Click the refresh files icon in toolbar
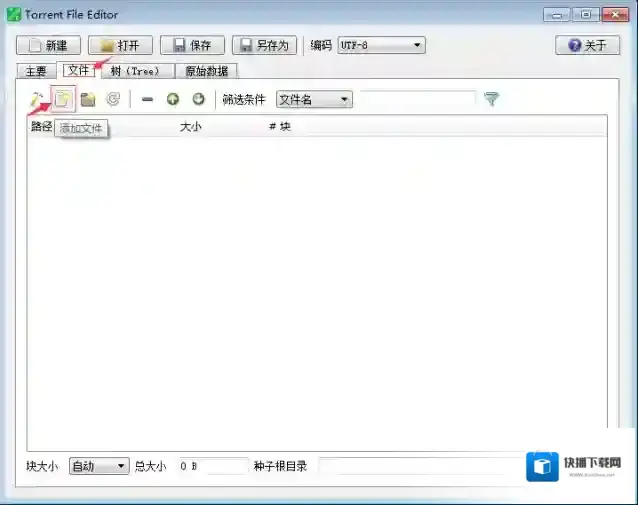 click(113, 99)
